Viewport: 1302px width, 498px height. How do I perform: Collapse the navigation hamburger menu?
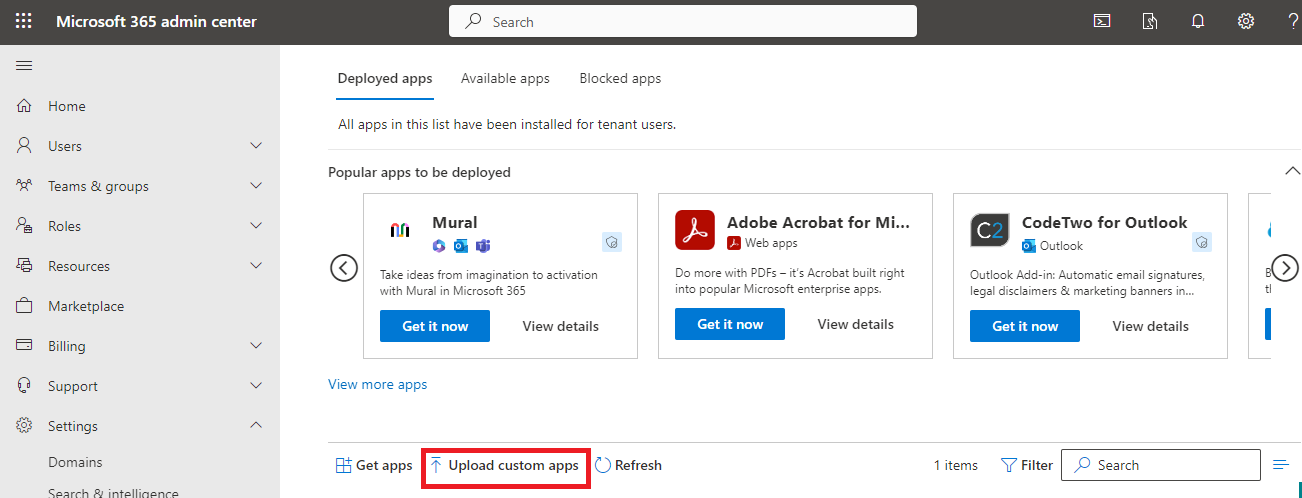(24, 66)
